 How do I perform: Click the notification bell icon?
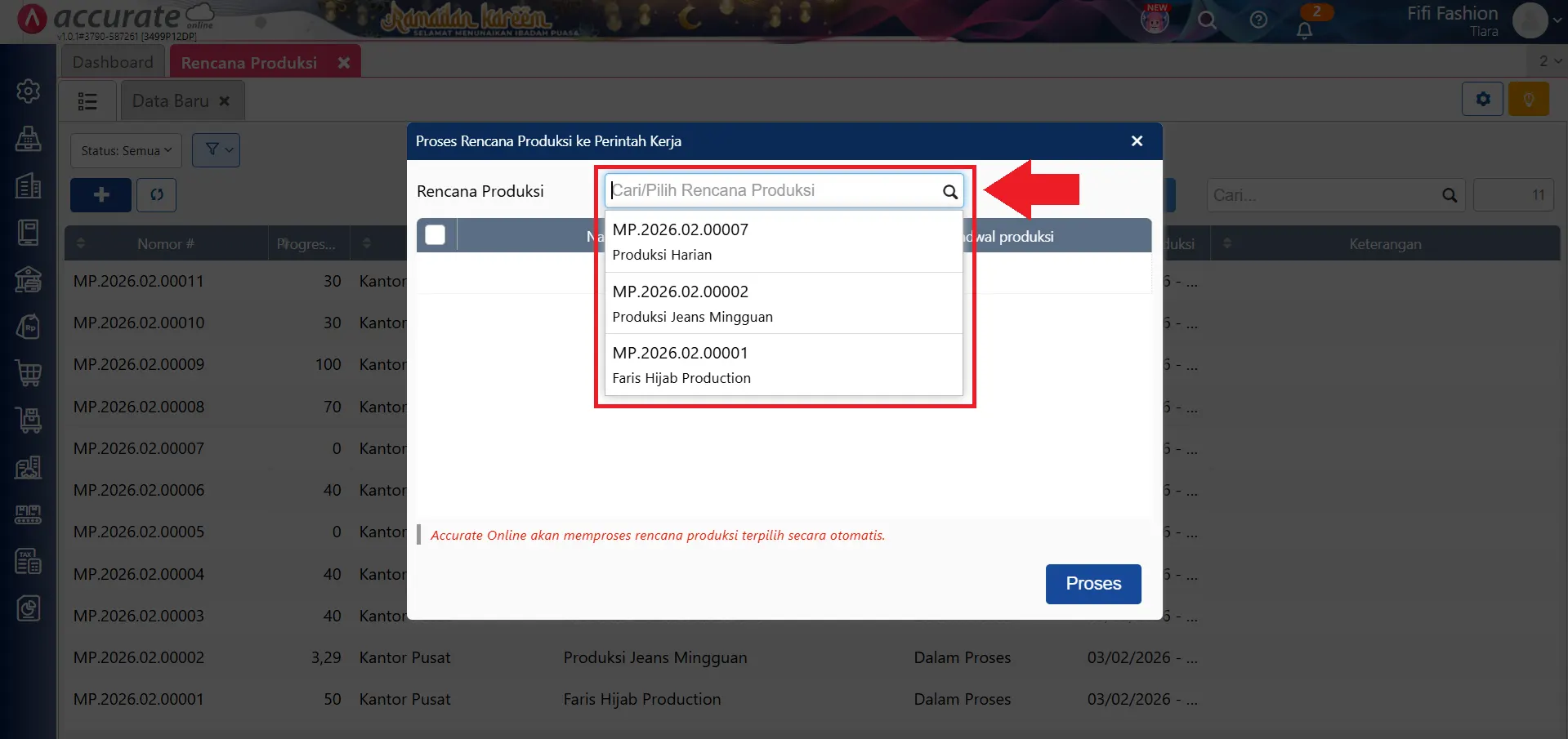(1305, 30)
